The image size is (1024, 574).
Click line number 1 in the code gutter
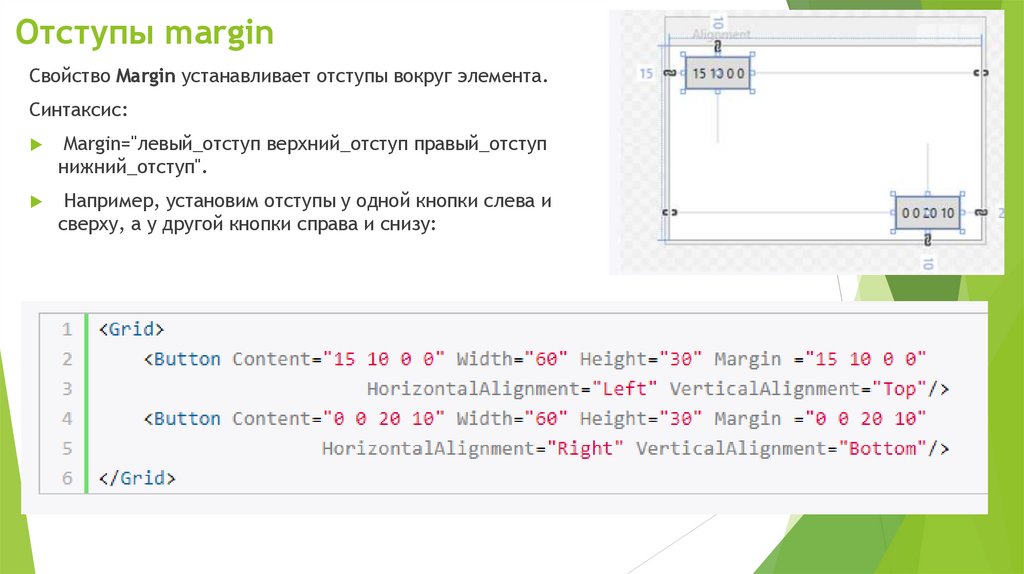pos(67,329)
